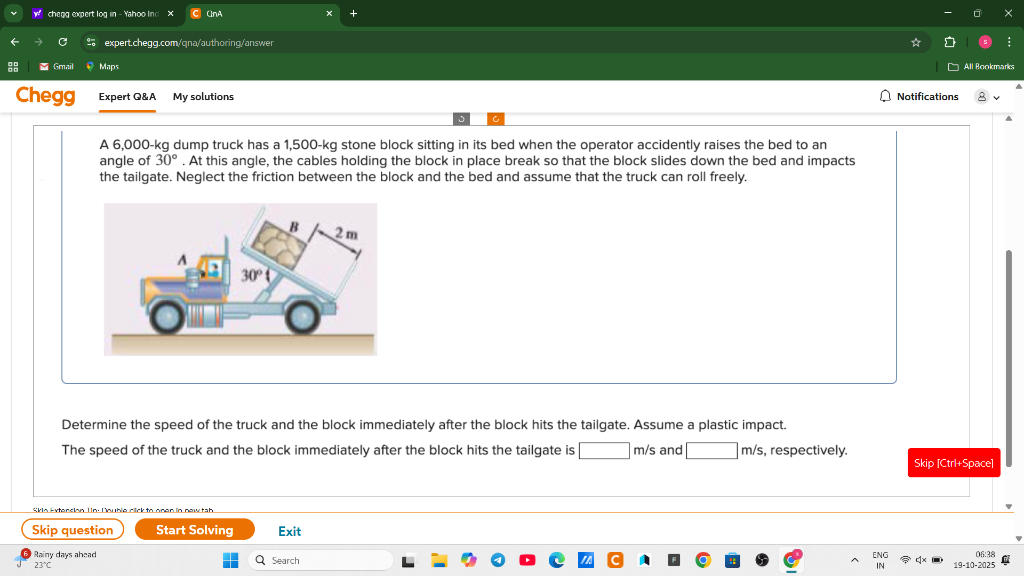This screenshot has height=576, width=1024.
Task: Click the Skip question button
Action: point(72,530)
